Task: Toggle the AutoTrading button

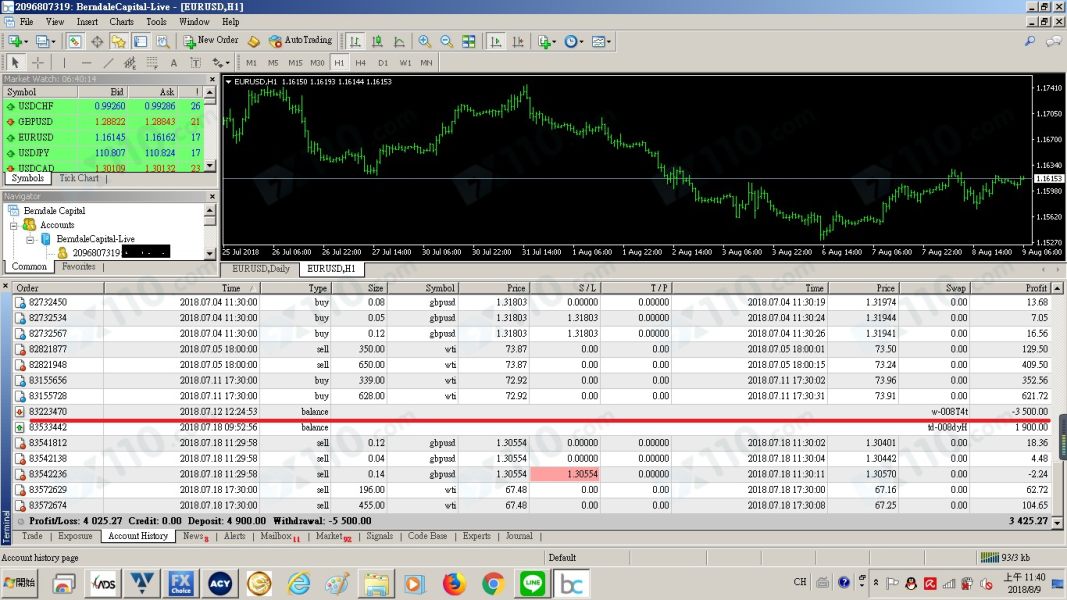Action: 299,41
